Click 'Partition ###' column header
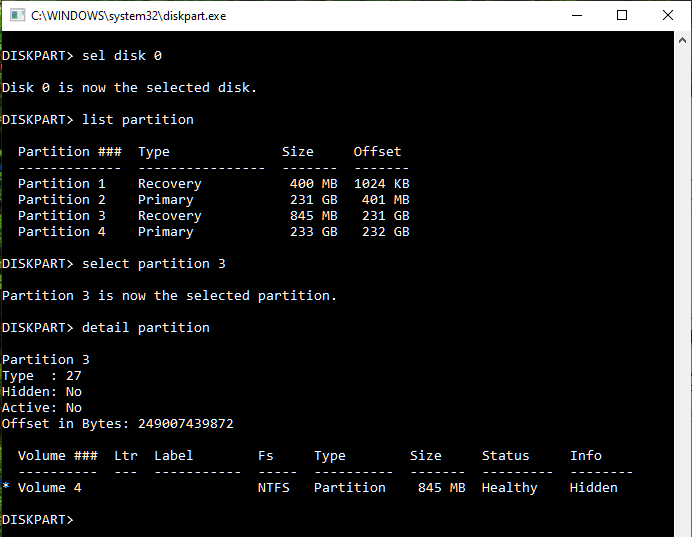The width and height of the screenshot is (692, 537). click(70, 151)
